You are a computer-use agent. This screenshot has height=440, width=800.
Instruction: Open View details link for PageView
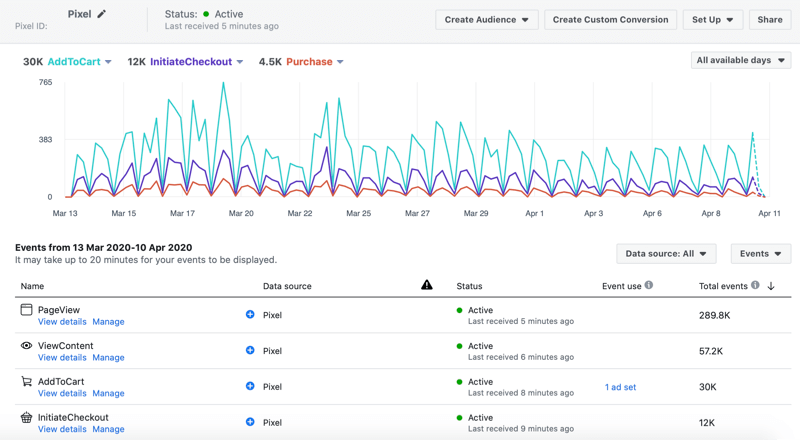point(62,322)
